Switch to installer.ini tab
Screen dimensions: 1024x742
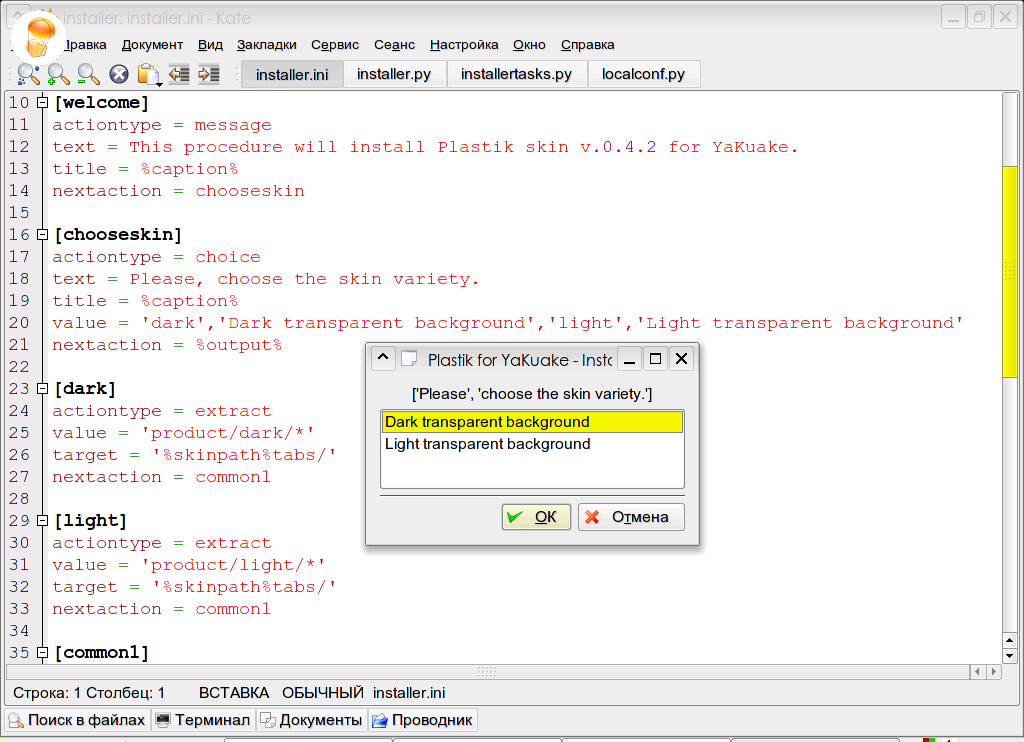point(292,74)
